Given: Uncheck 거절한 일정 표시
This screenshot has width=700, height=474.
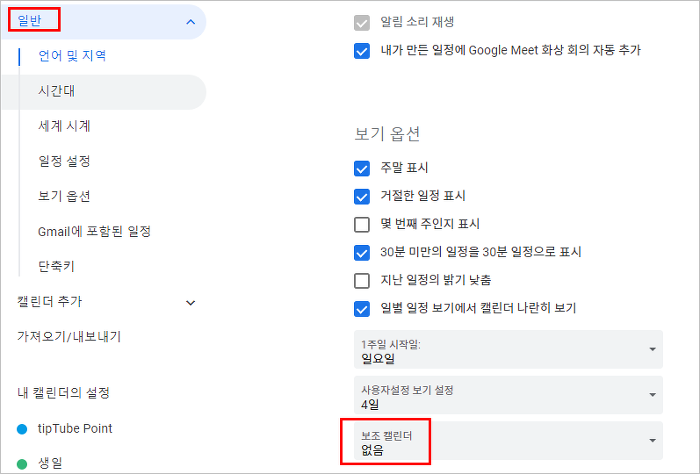Looking at the screenshot, I should [362, 196].
